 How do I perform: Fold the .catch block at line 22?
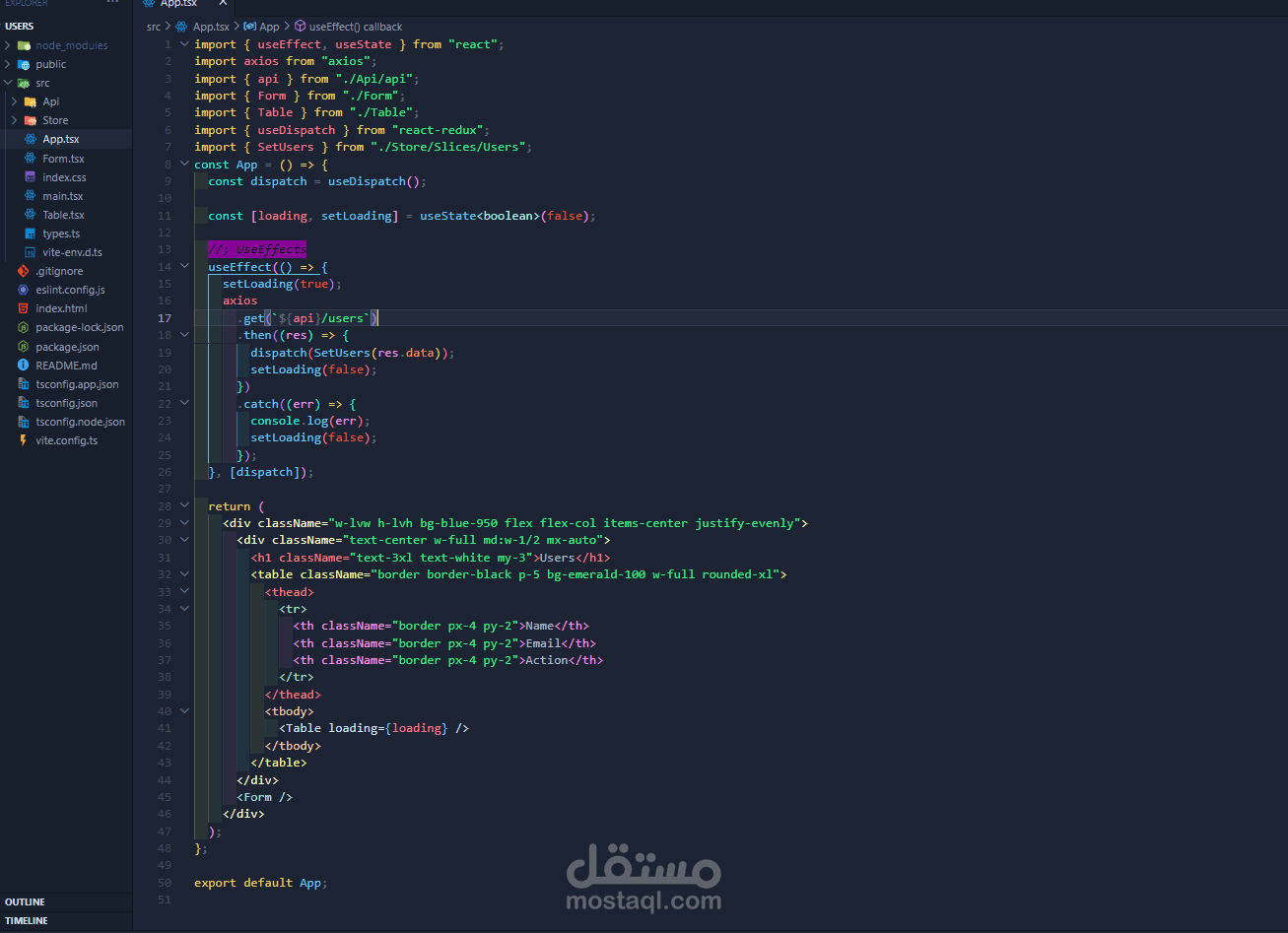(x=183, y=404)
